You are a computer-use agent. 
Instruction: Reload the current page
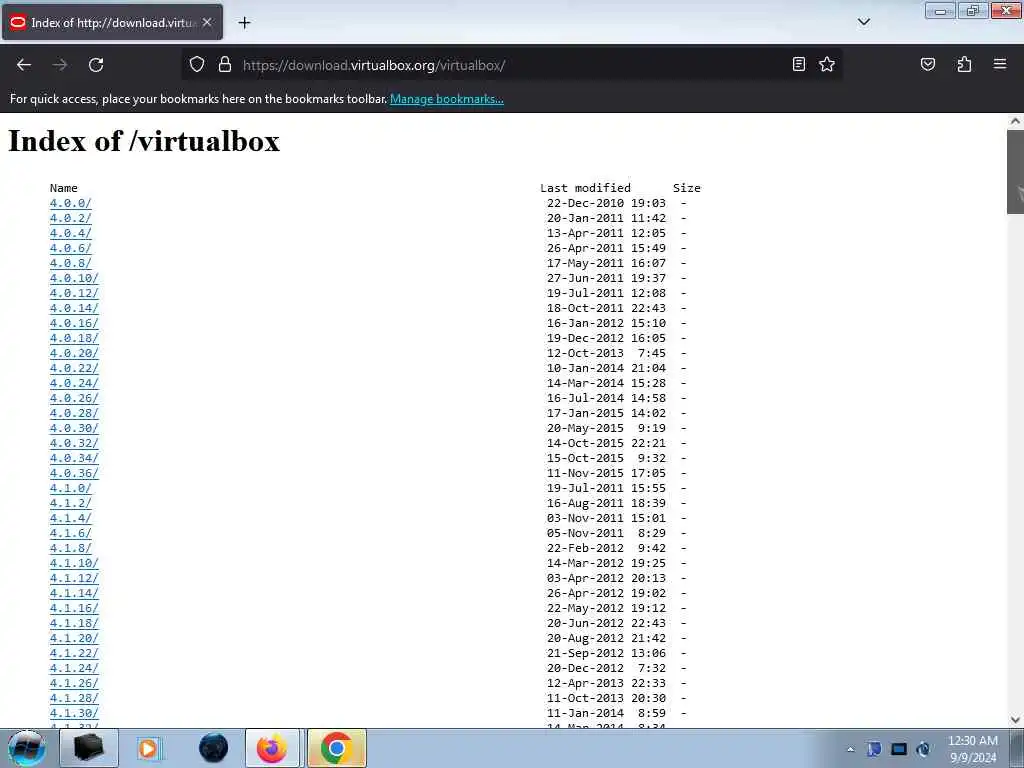pos(96,65)
